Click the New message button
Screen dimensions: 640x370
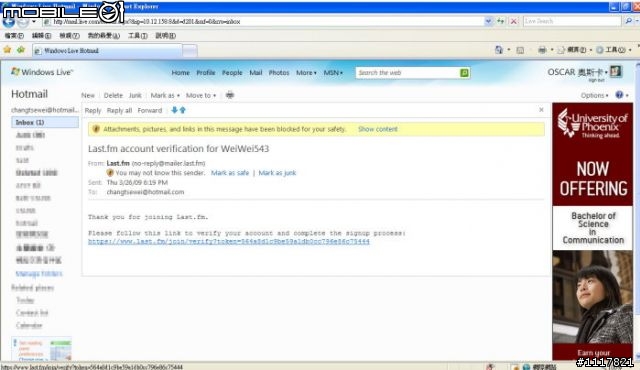88,95
